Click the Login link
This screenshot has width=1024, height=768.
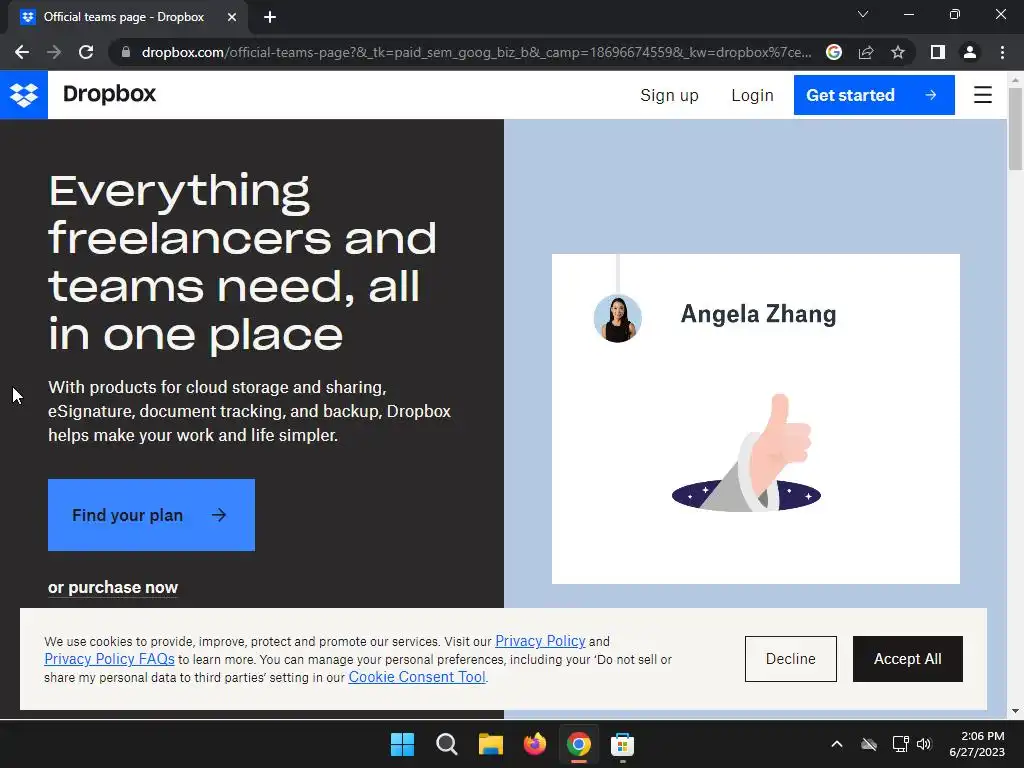(x=752, y=95)
